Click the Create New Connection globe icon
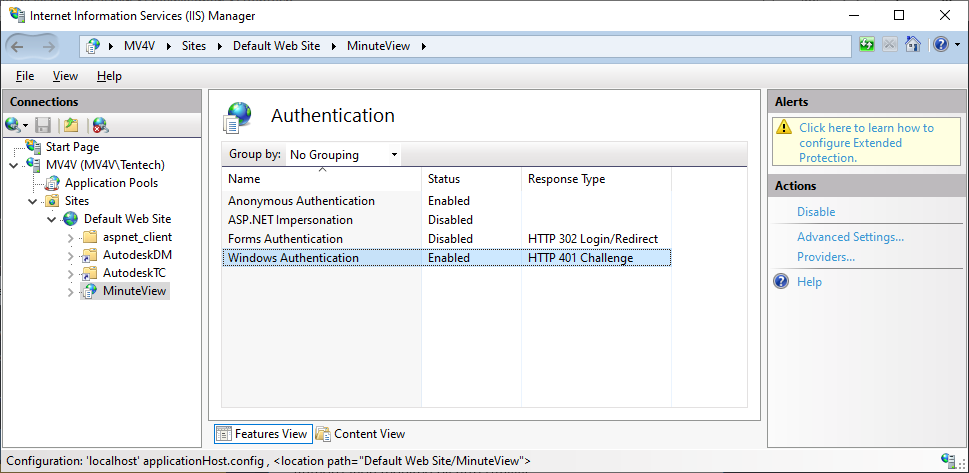This screenshot has width=969, height=473. pos(14,126)
